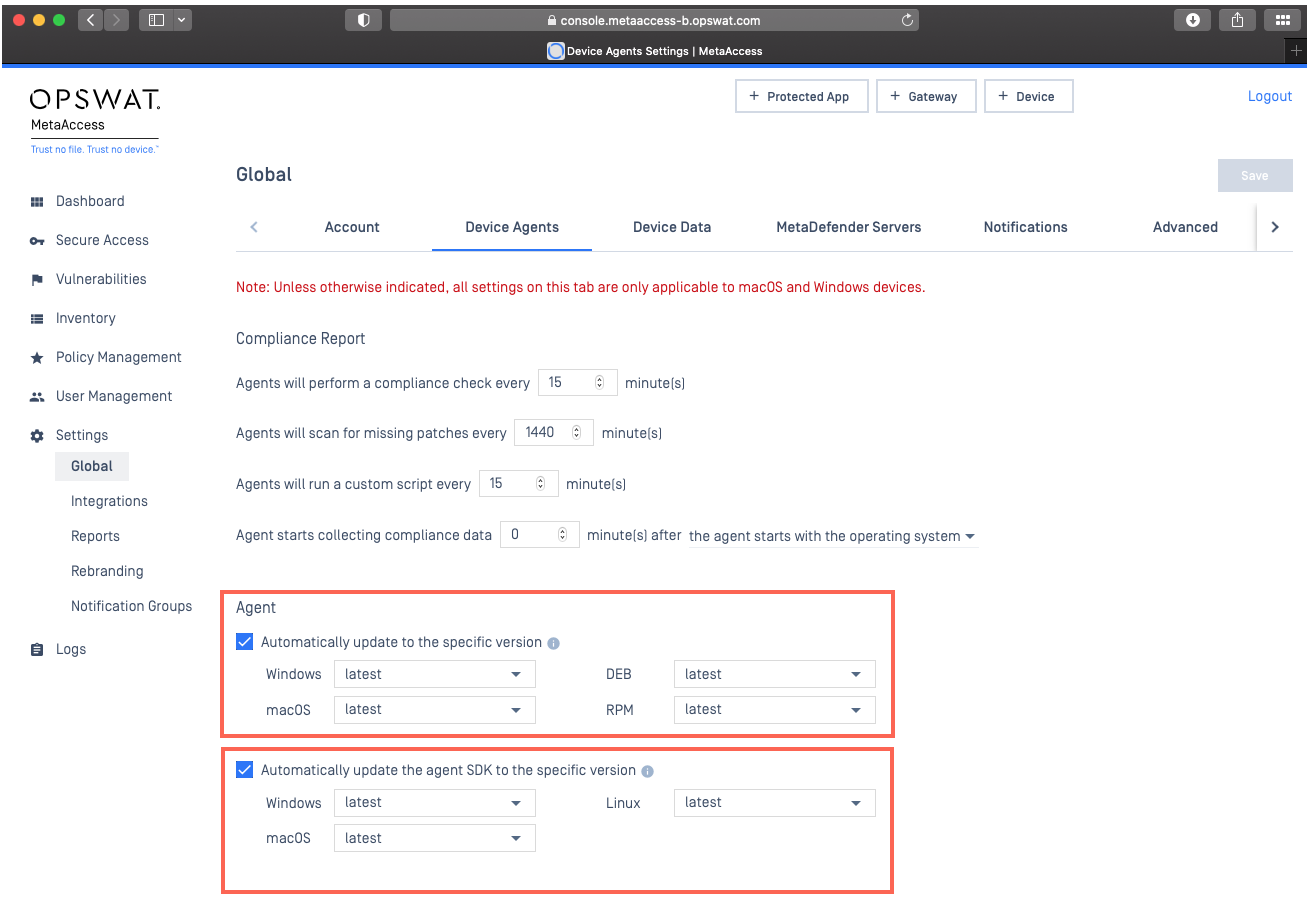Click the User Management people icon

point(37,397)
